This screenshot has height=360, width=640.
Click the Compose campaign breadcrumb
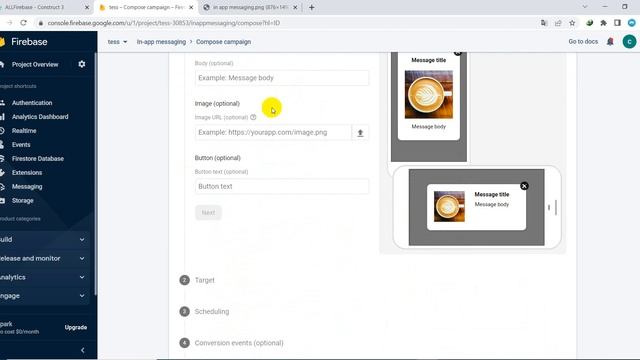pos(223,42)
